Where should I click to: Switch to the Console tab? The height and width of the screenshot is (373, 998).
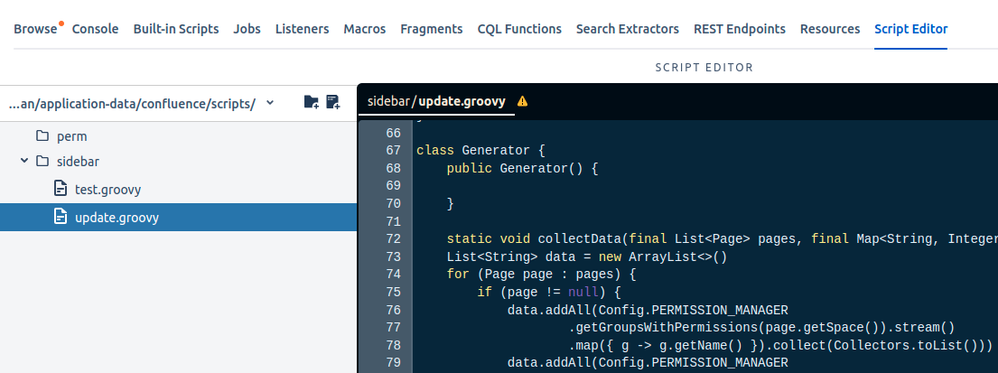[x=95, y=29]
